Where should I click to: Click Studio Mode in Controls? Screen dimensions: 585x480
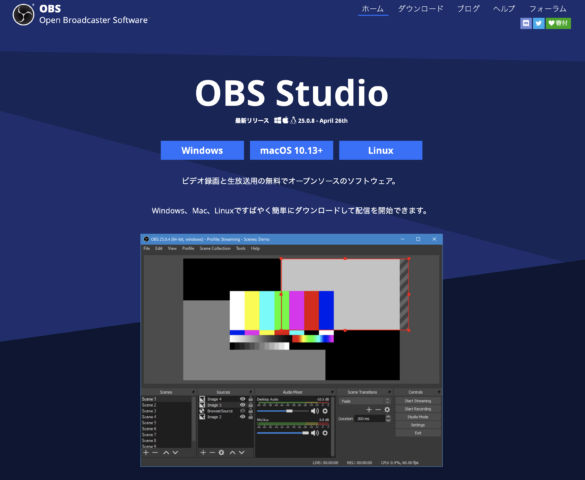(418, 417)
